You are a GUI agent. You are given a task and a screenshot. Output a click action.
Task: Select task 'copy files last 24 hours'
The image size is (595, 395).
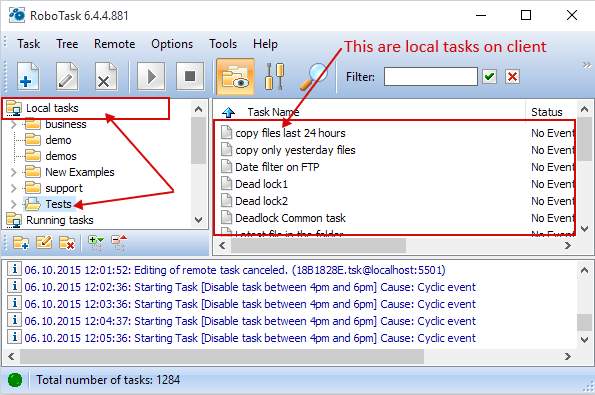point(290,133)
